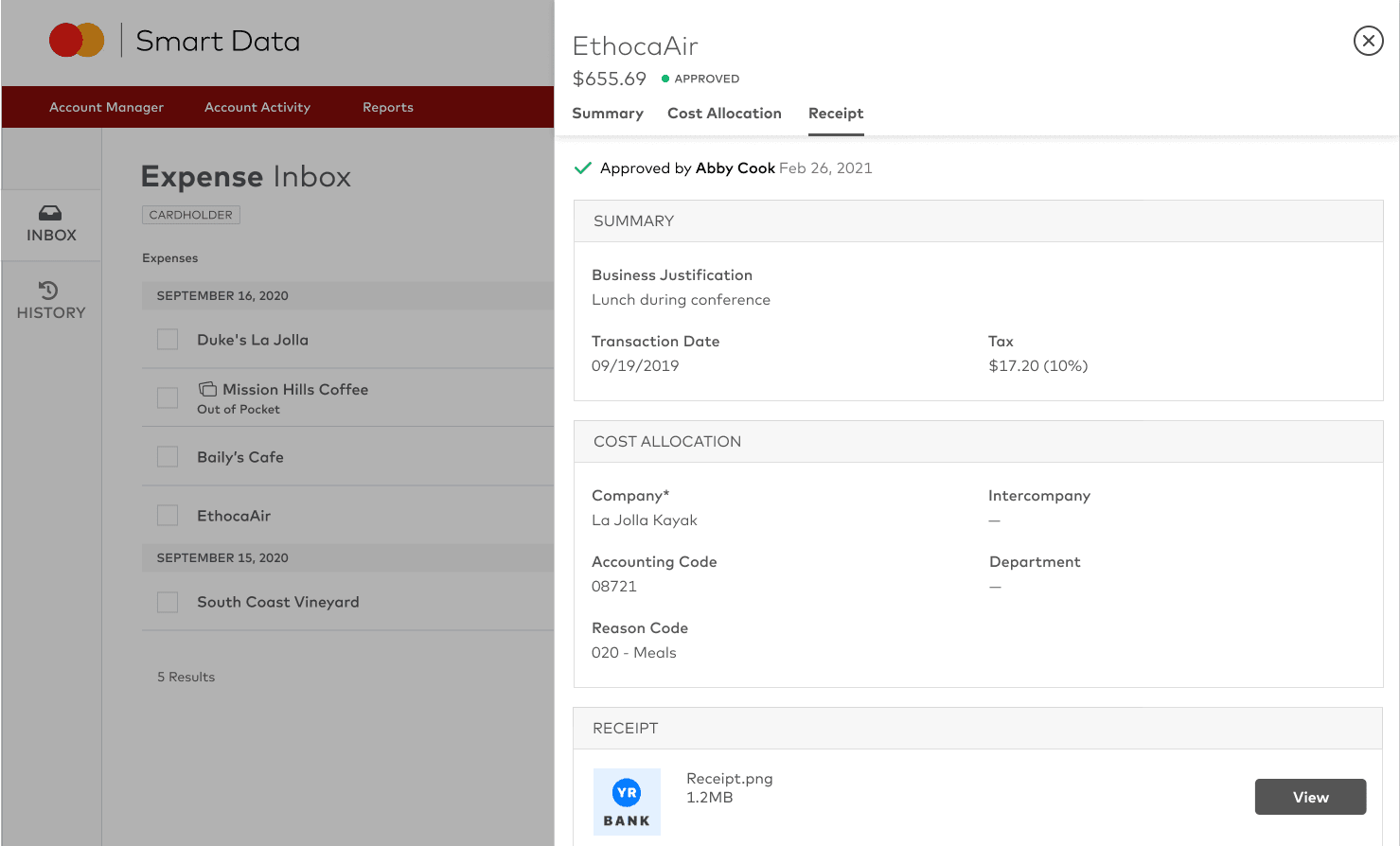This screenshot has width=1400, height=846.
Task: Click the Intercompany field label
Action: (x=1039, y=496)
